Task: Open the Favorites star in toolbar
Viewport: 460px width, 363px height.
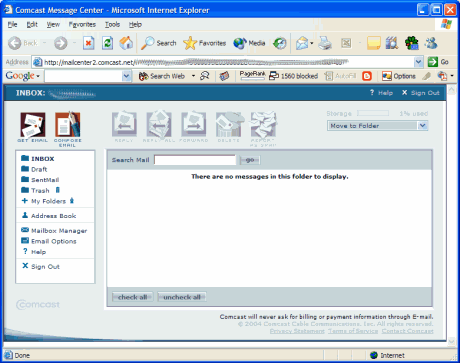Action: [205, 43]
